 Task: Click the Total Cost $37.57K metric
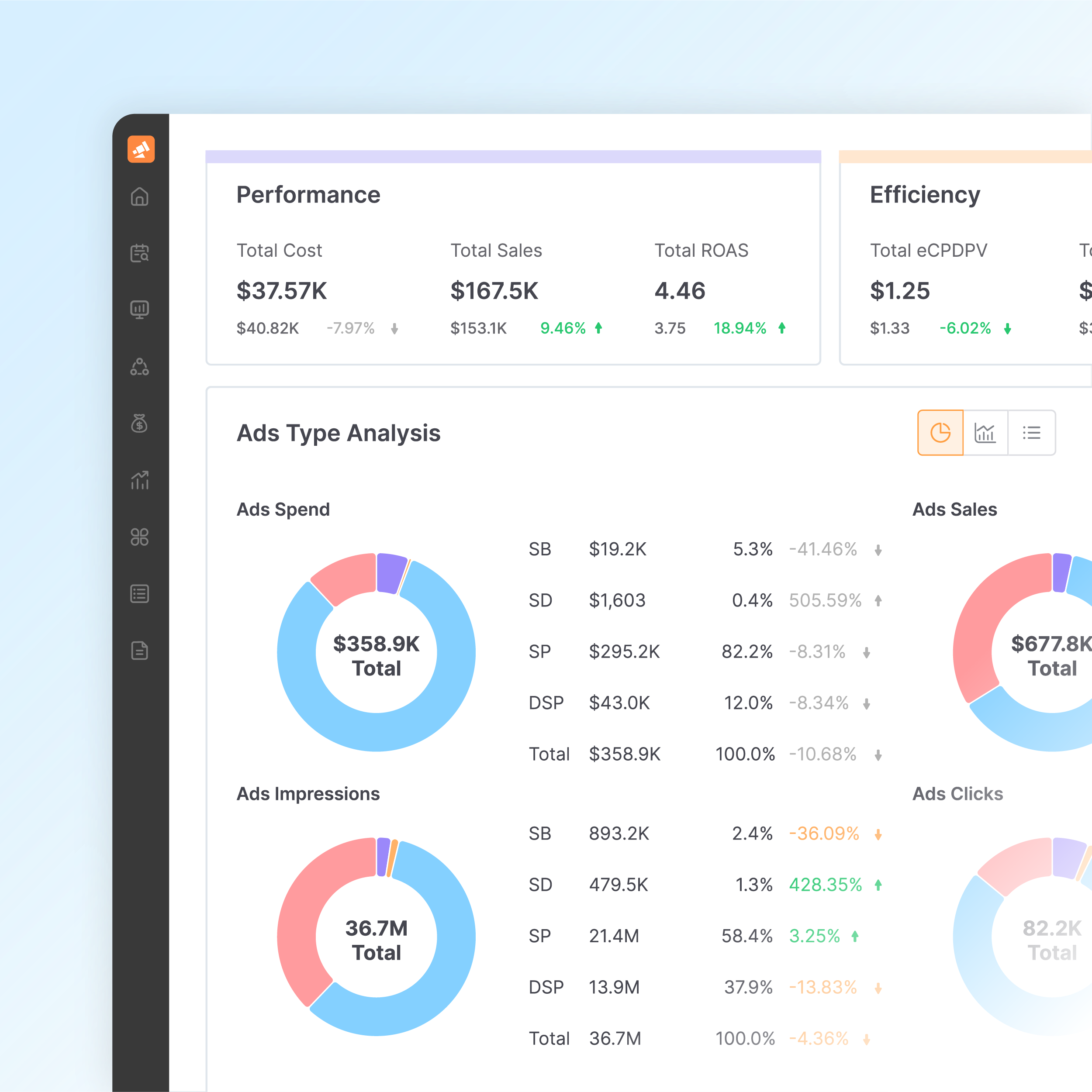(282, 291)
